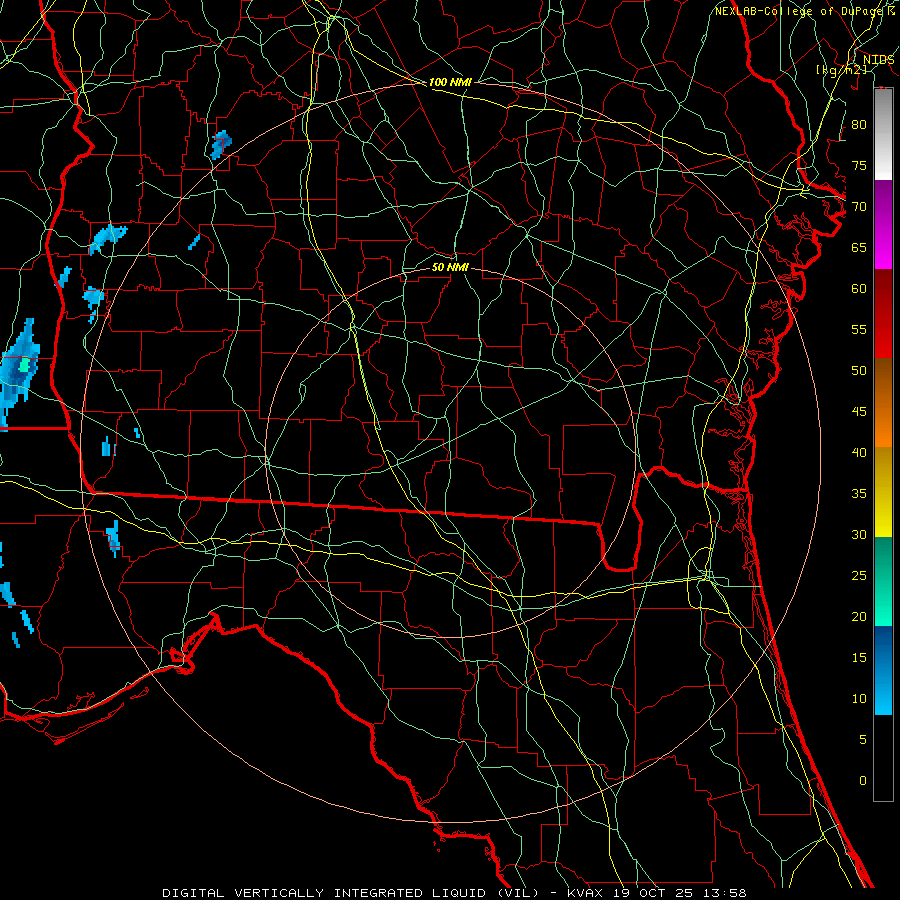Pick the orange-brown segment of the color bar
900x900 pixels.
(883, 402)
